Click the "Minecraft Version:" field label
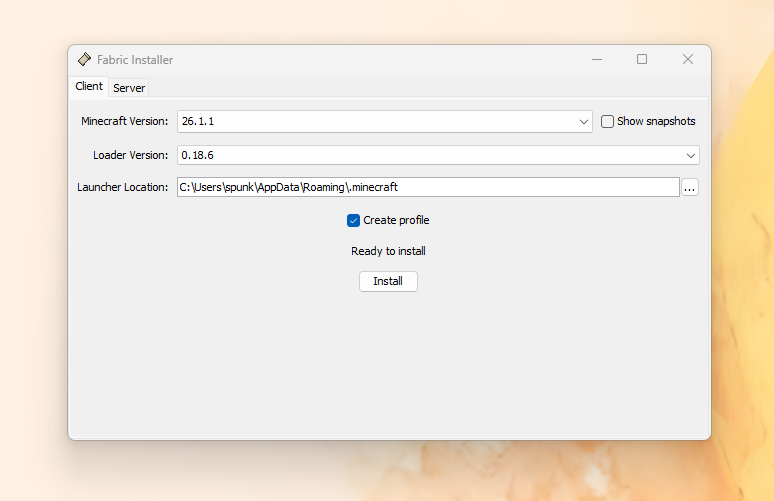Viewport: 774px width, 501px height. point(124,122)
